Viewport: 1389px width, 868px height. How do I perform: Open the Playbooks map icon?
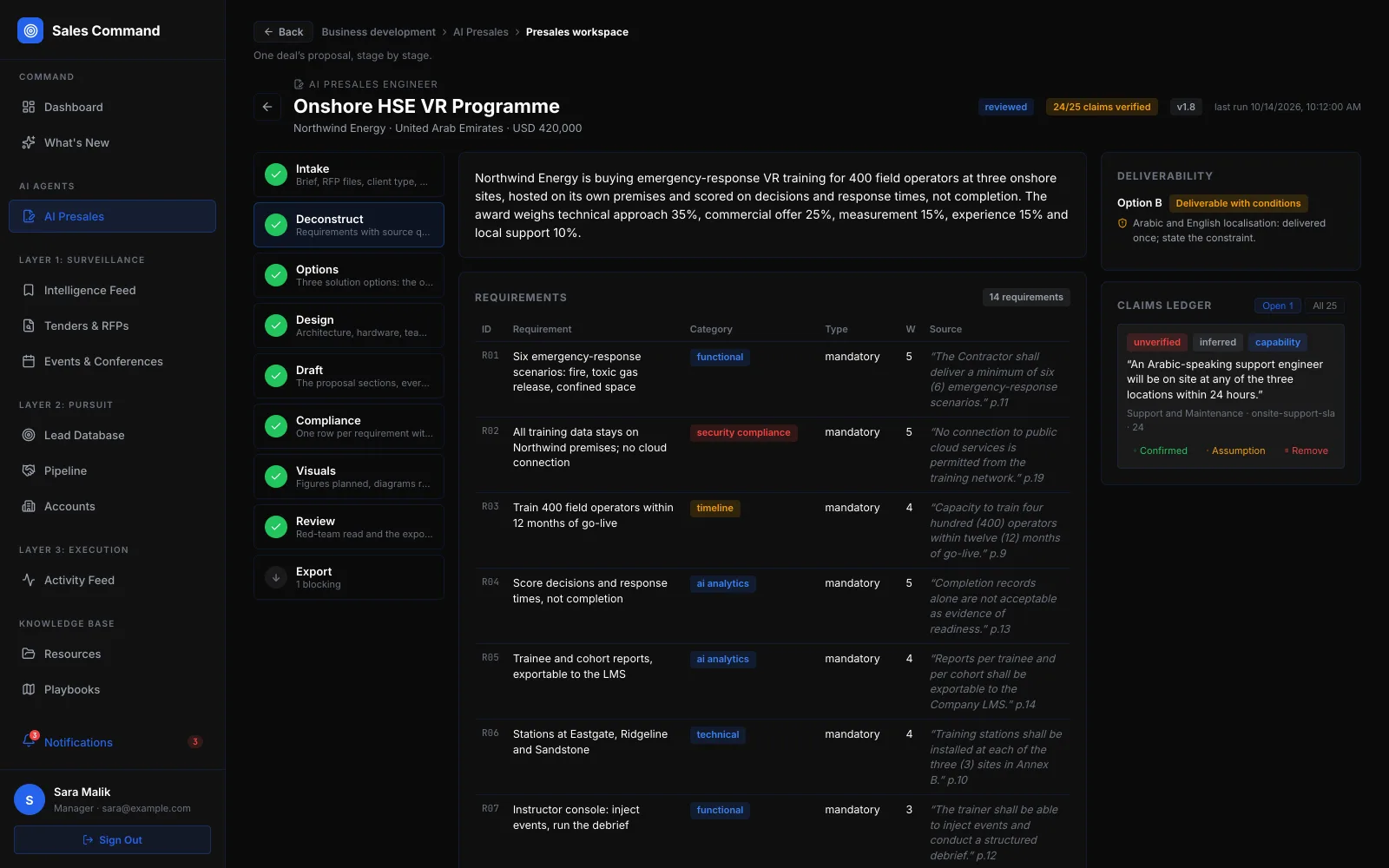click(29, 689)
